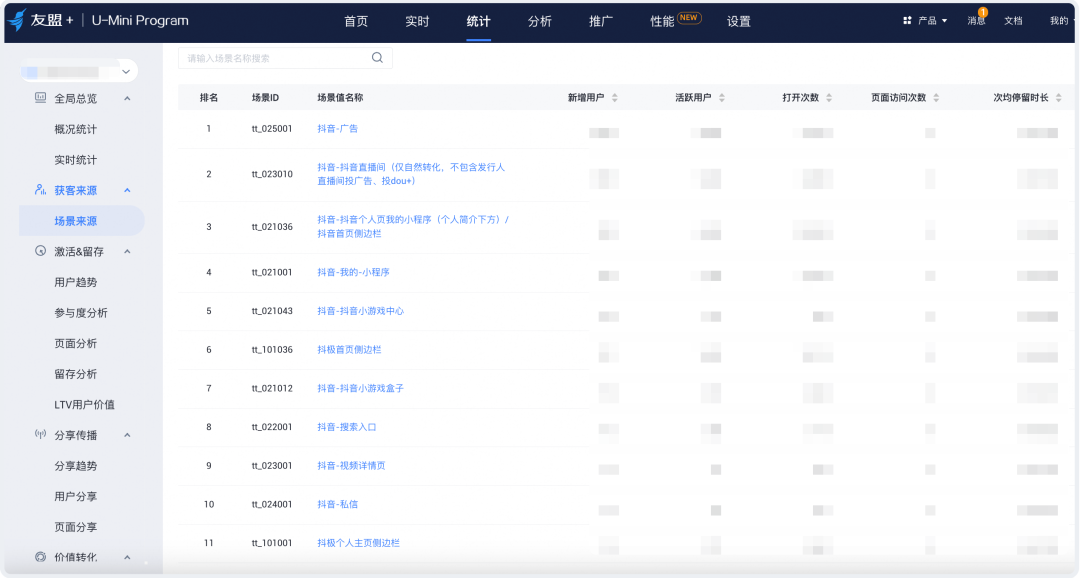Collapse the 价值转化 section chevron
This screenshot has height=578, width=1080.
pyautogui.click(x=127, y=557)
